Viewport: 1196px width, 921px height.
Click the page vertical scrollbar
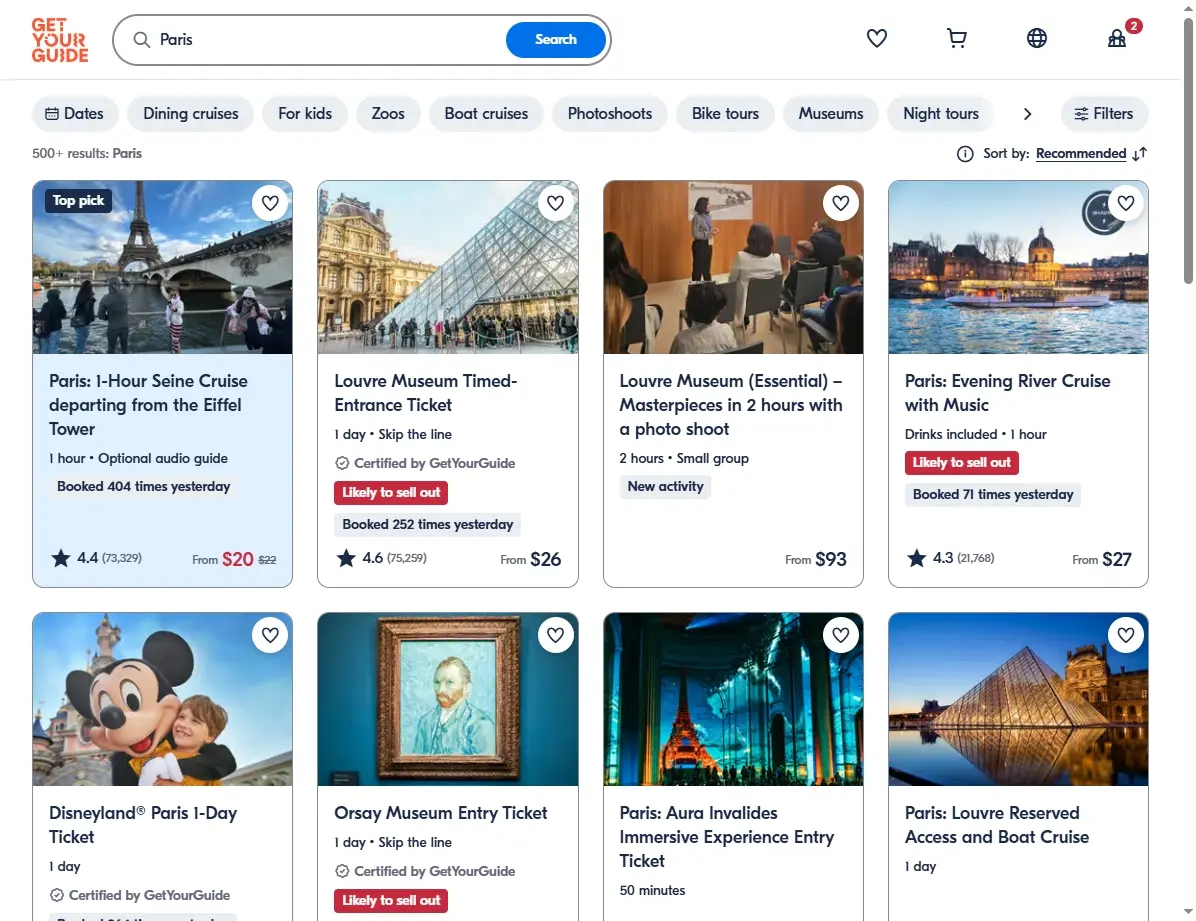tap(1188, 153)
